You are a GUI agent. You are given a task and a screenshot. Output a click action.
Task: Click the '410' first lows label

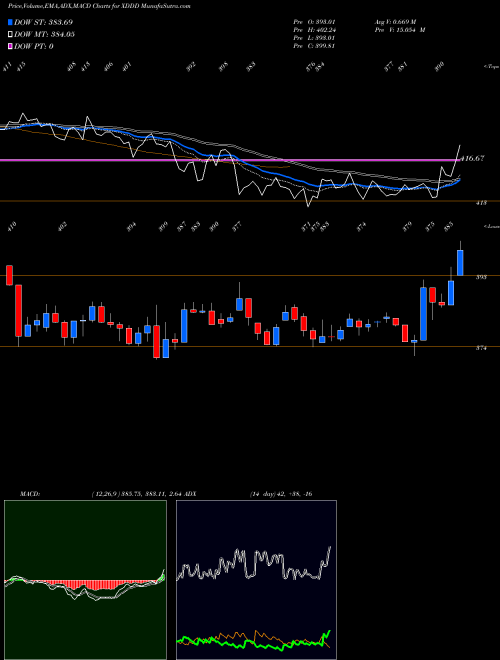(x=11, y=227)
